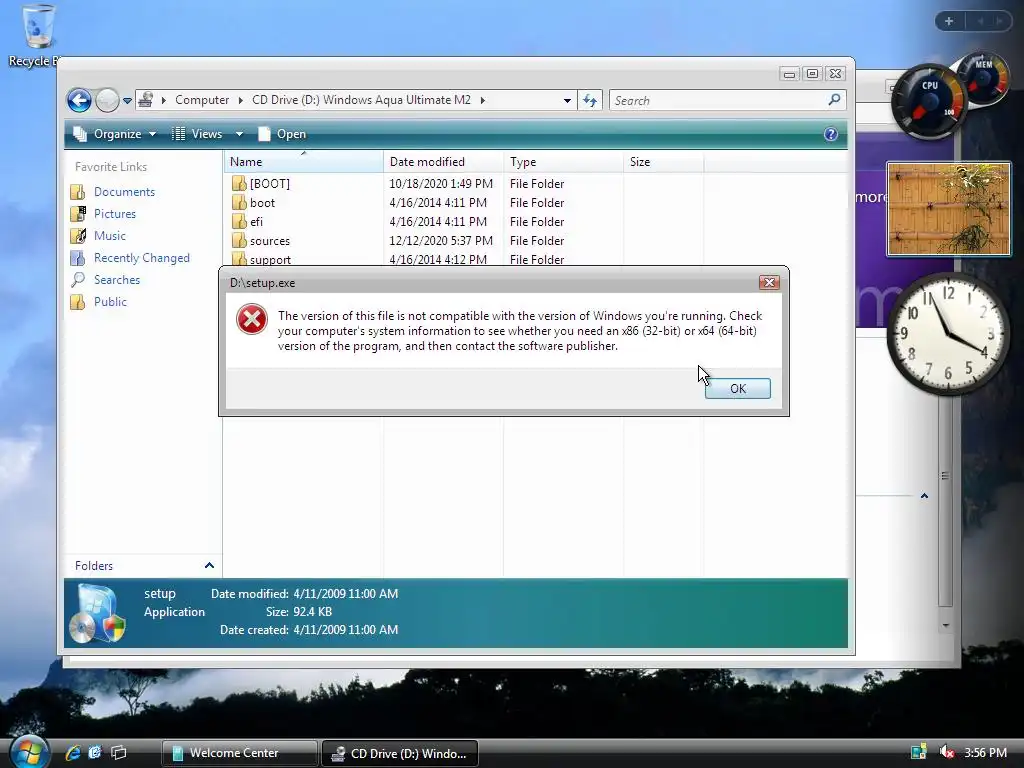Restore the Explorer window size button

pyautogui.click(x=812, y=73)
